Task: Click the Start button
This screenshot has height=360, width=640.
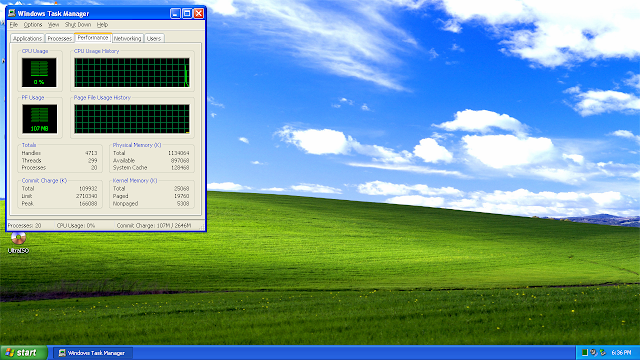Action: pos(24,353)
